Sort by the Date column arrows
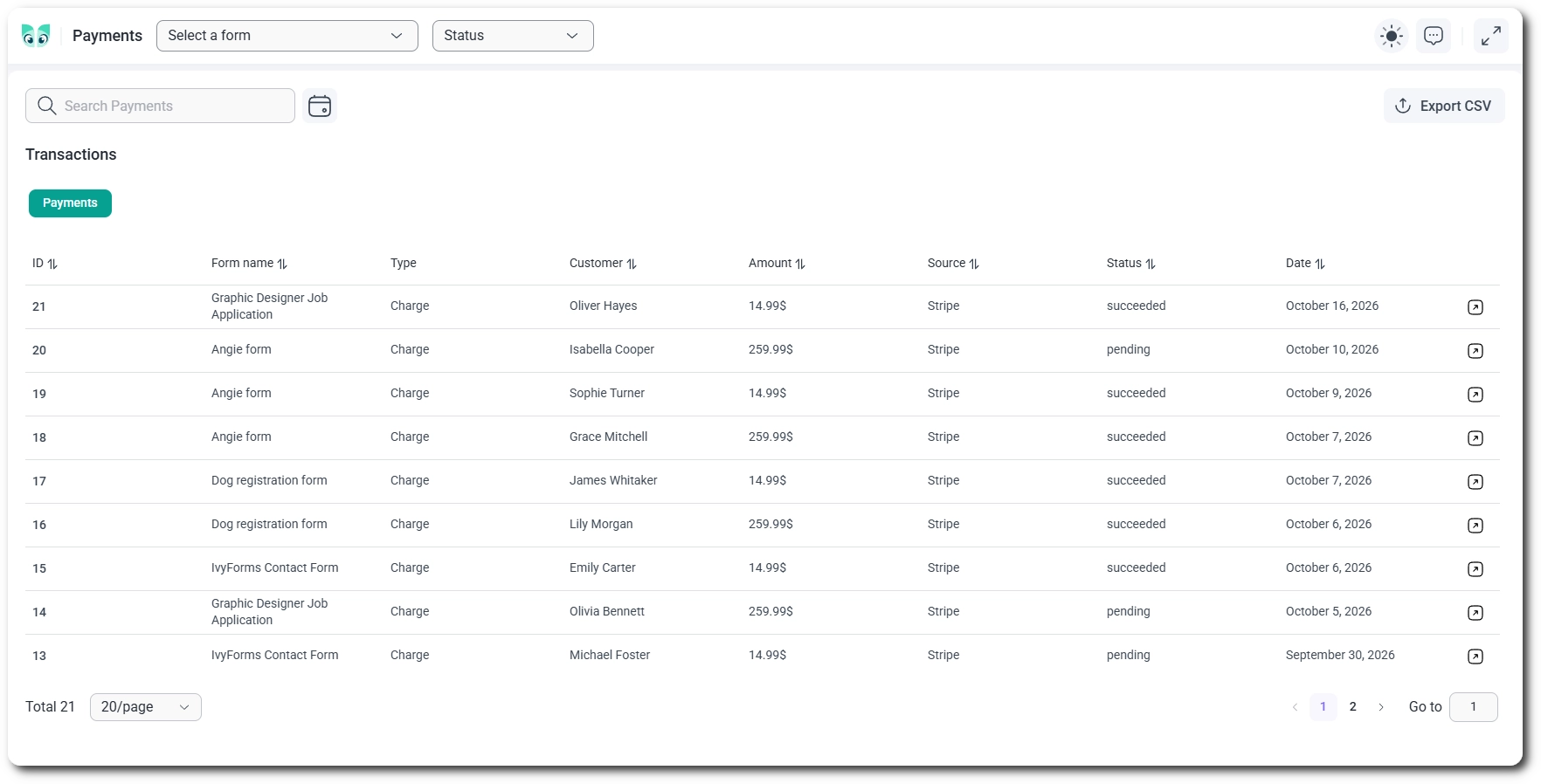 [x=1320, y=264]
